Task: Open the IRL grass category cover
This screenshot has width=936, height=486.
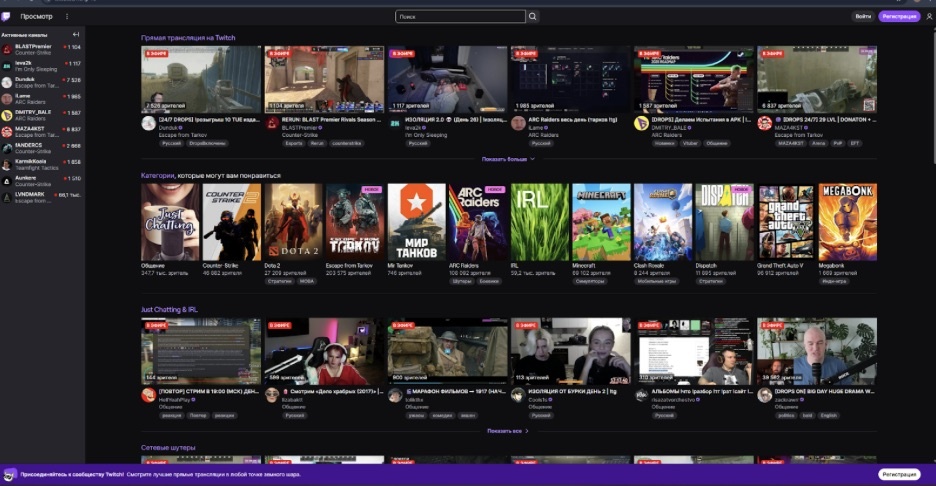Action: (x=540, y=222)
